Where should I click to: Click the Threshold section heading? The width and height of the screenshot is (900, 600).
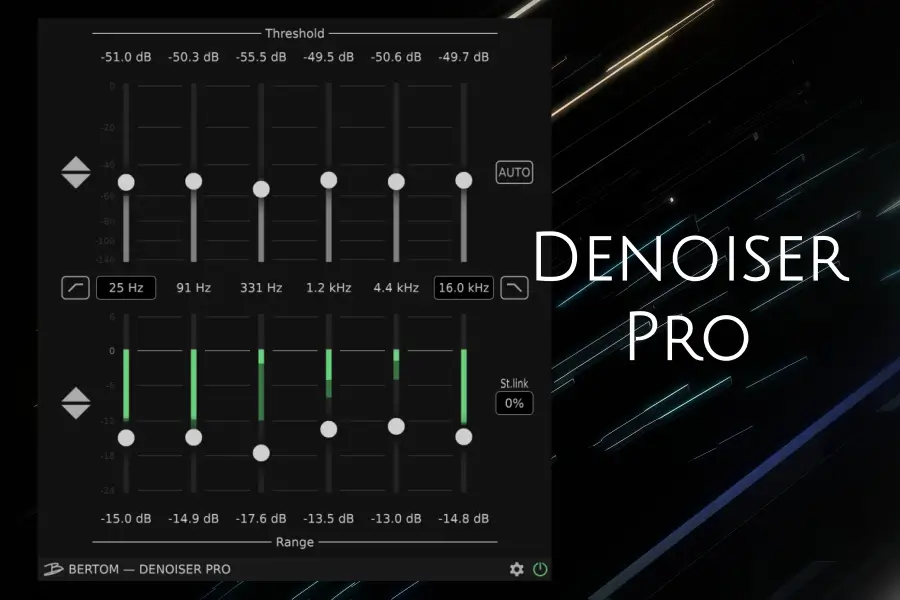[x=294, y=33]
